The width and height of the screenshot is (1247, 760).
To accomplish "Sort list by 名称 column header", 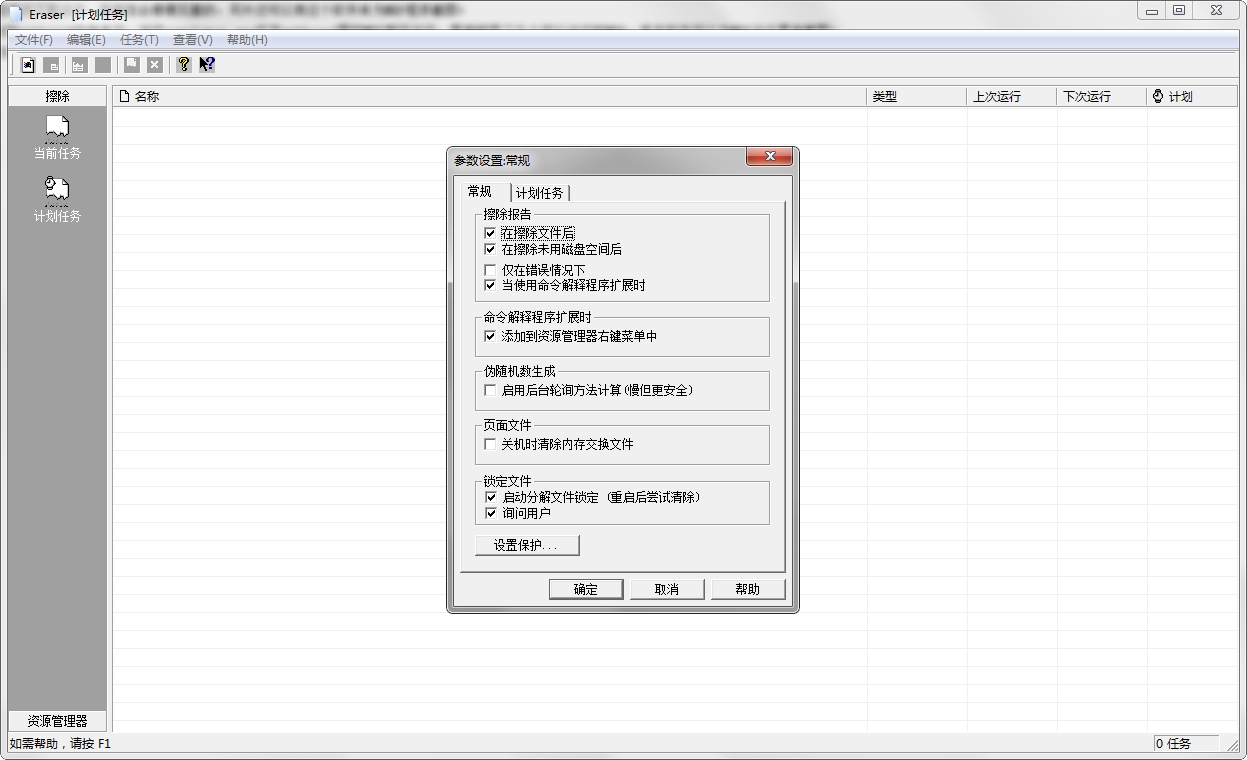I will point(147,97).
